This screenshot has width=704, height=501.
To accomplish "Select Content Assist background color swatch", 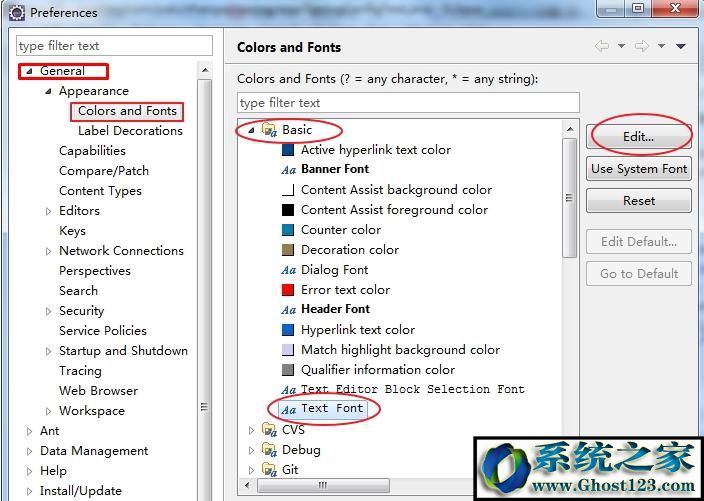I will click(x=288, y=190).
